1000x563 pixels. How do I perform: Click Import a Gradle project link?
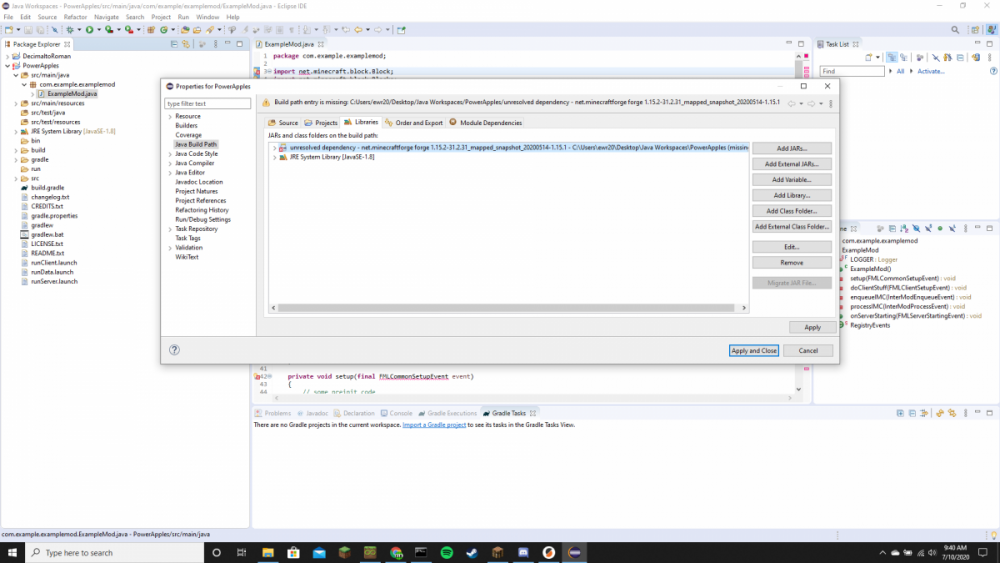434,425
